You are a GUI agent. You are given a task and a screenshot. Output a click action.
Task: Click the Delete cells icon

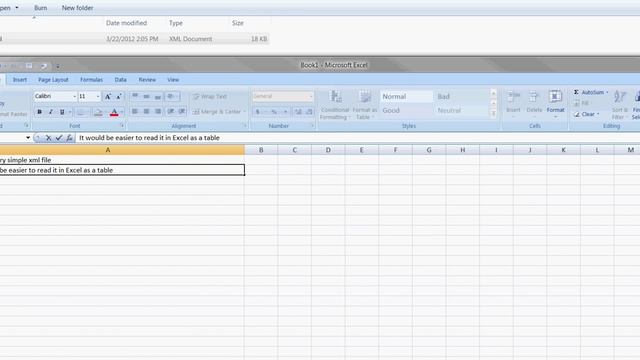(534, 97)
